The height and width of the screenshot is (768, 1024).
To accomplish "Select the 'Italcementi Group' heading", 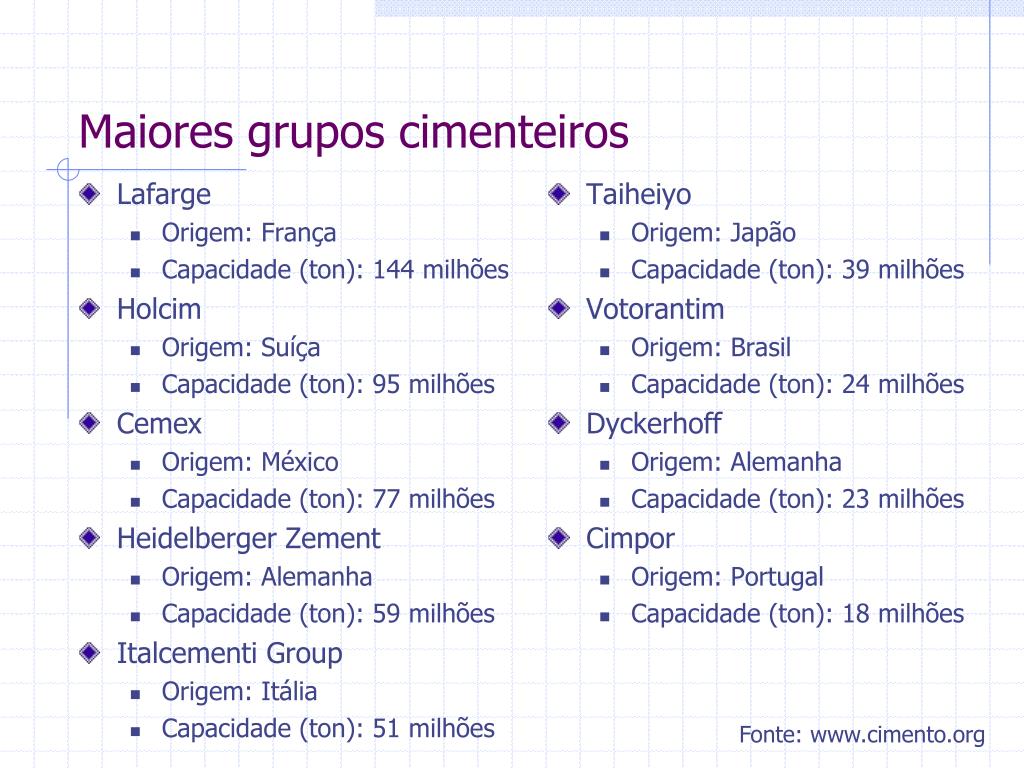I will coord(229,654).
